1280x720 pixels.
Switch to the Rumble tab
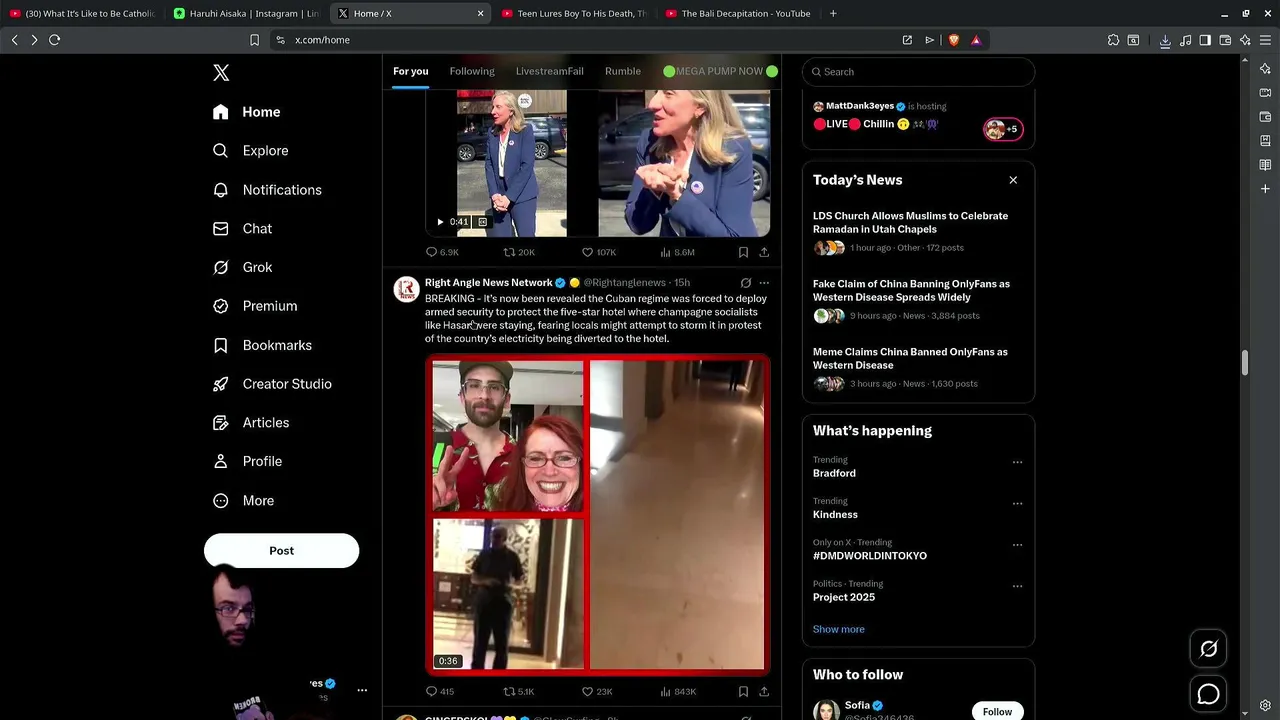point(623,71)
